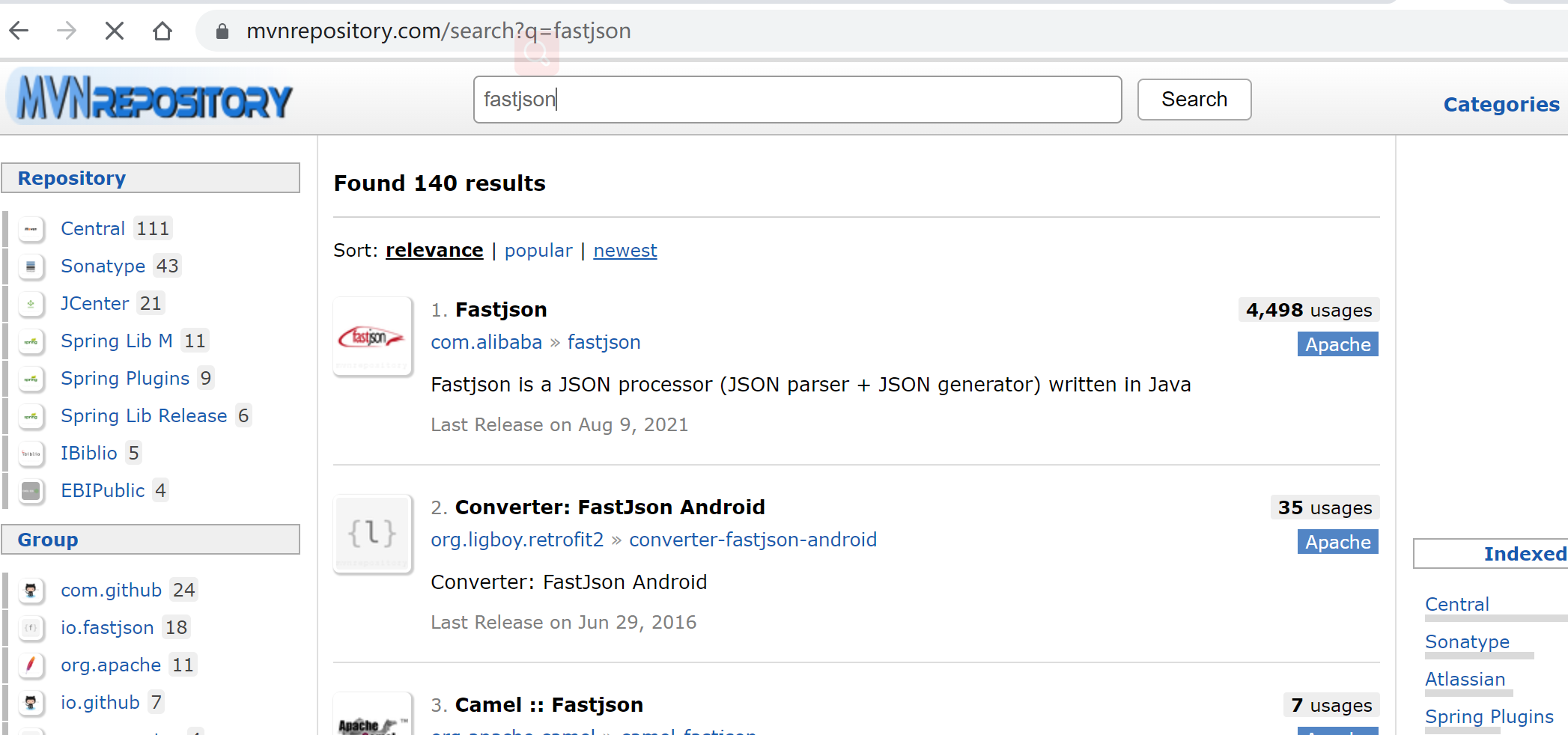Click the MVNRepository logo
Image resolution: width=1568 pixels, height=735 pixels.
tap(155, 98)
